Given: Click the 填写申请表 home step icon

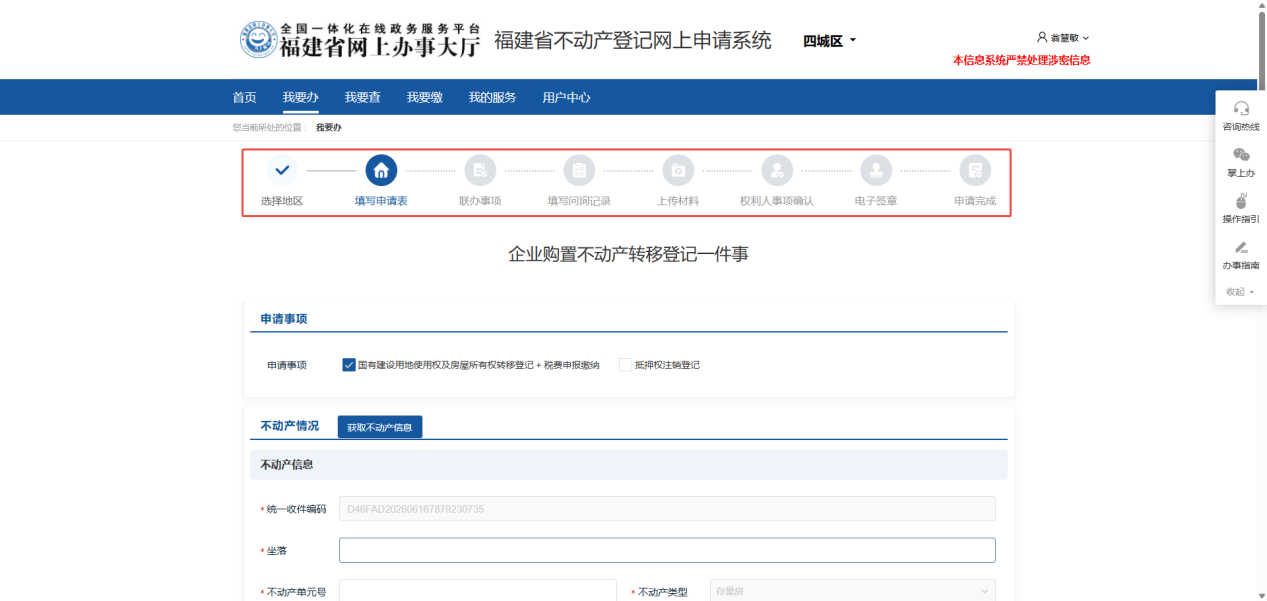Looking at the screenshot, I should tap(381, 170).
